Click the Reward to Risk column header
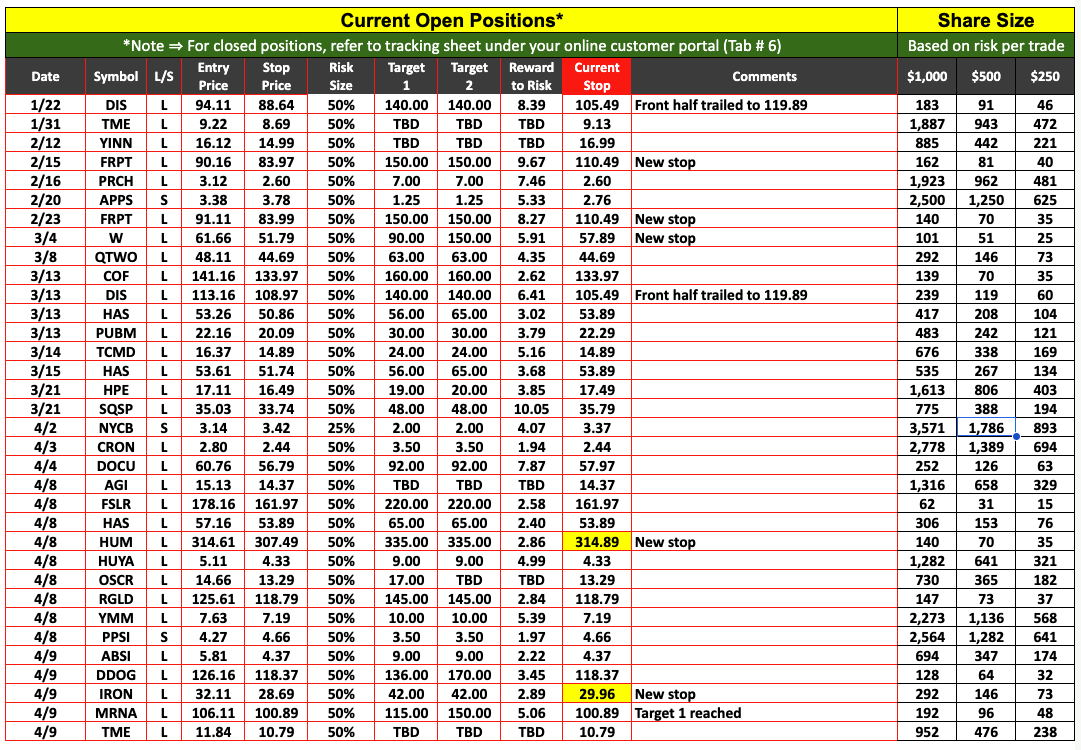This screenshot has width=1081, height=750. click(x=532, y=76)
